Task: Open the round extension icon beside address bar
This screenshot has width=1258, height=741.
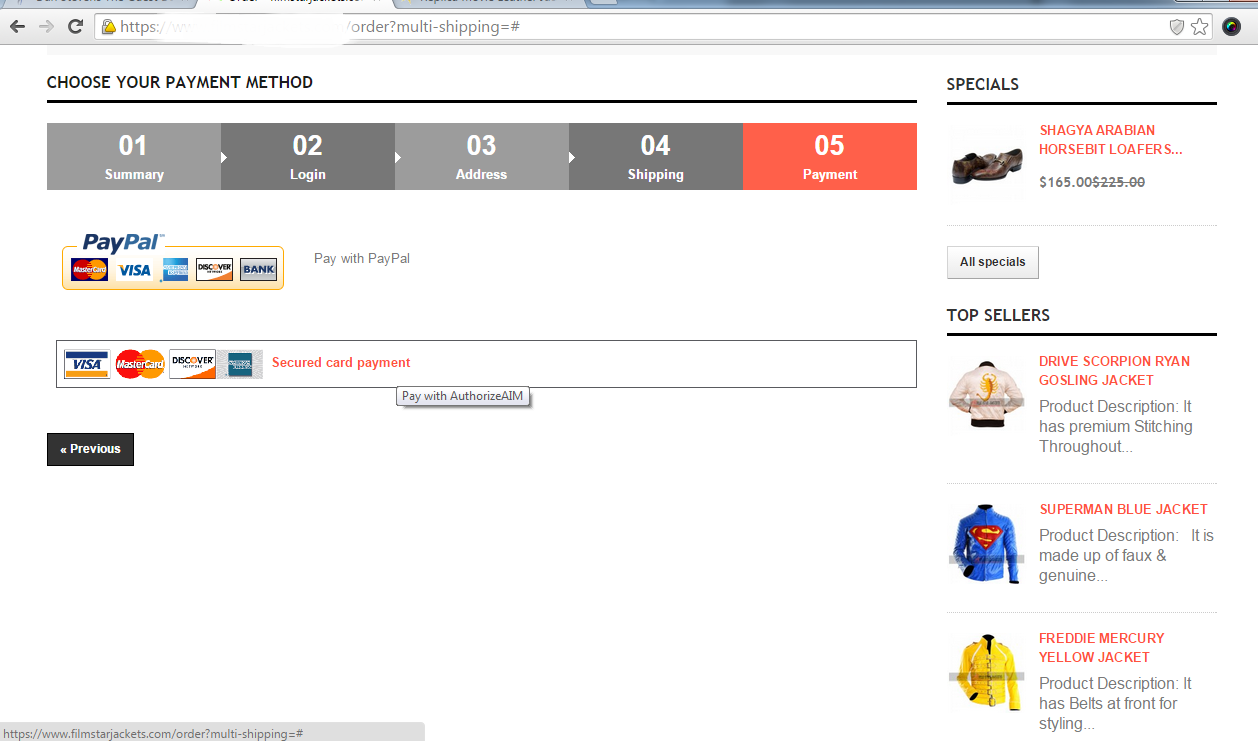Action: pyautogui.click(x=1231, y=27)
